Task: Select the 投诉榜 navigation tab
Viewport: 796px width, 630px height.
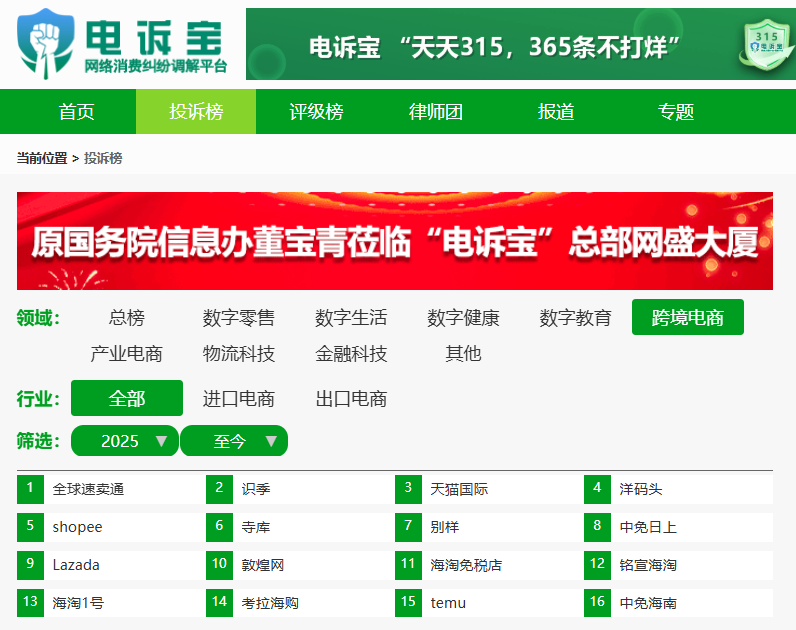Action: tap(196, 112)
